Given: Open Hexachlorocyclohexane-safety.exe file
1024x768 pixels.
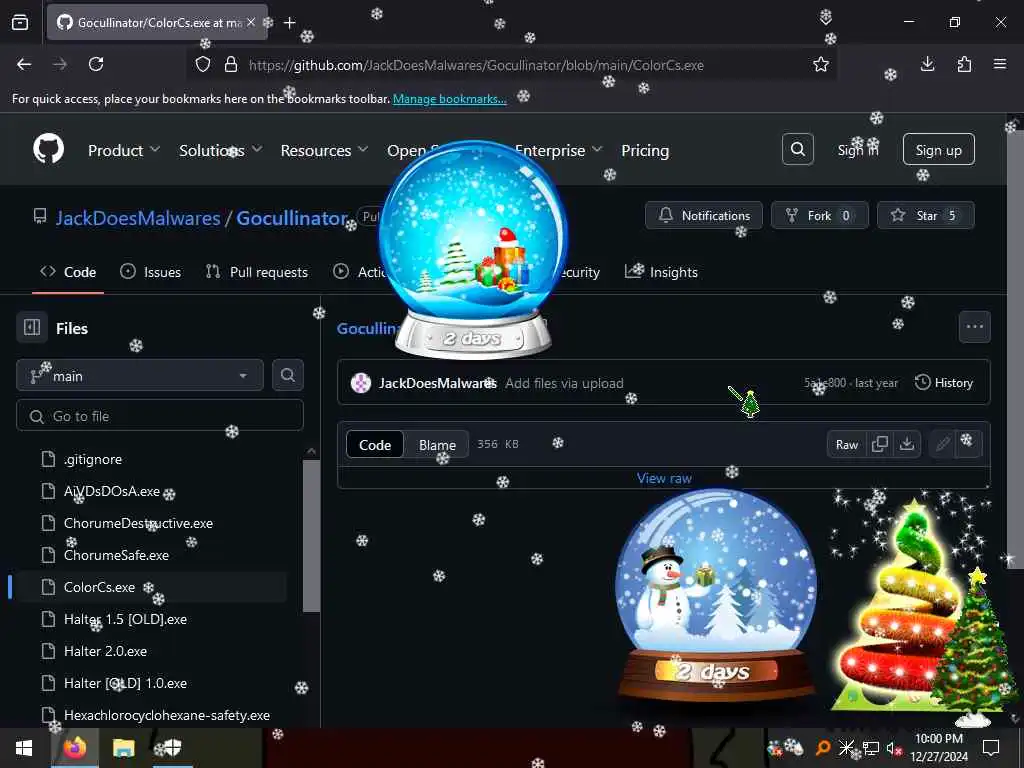Looking at the screenshot, I should (x=167, y=715).
